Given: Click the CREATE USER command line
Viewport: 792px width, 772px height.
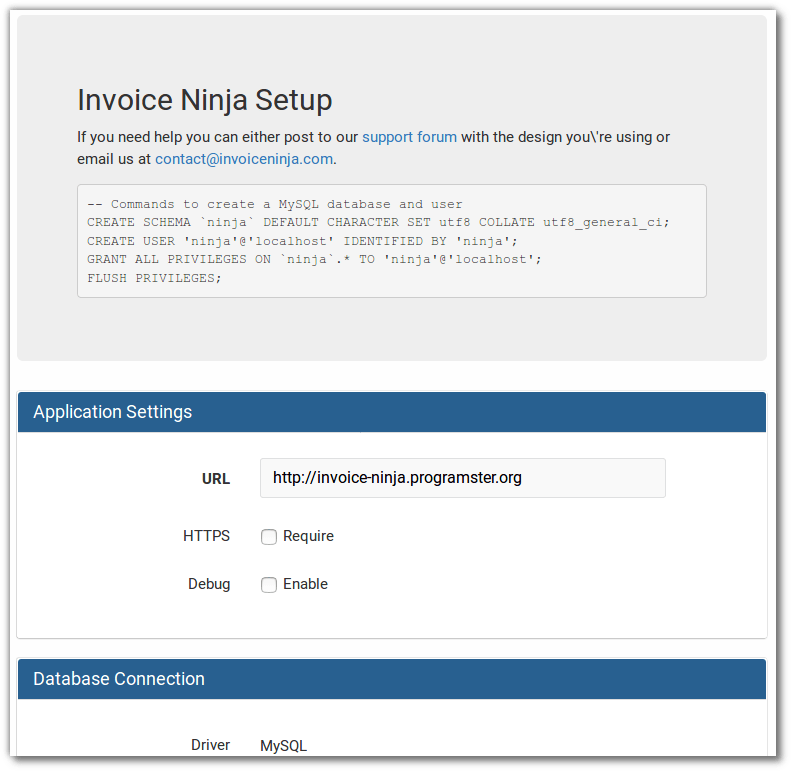Looking at the screenshot, I should 302,241.
